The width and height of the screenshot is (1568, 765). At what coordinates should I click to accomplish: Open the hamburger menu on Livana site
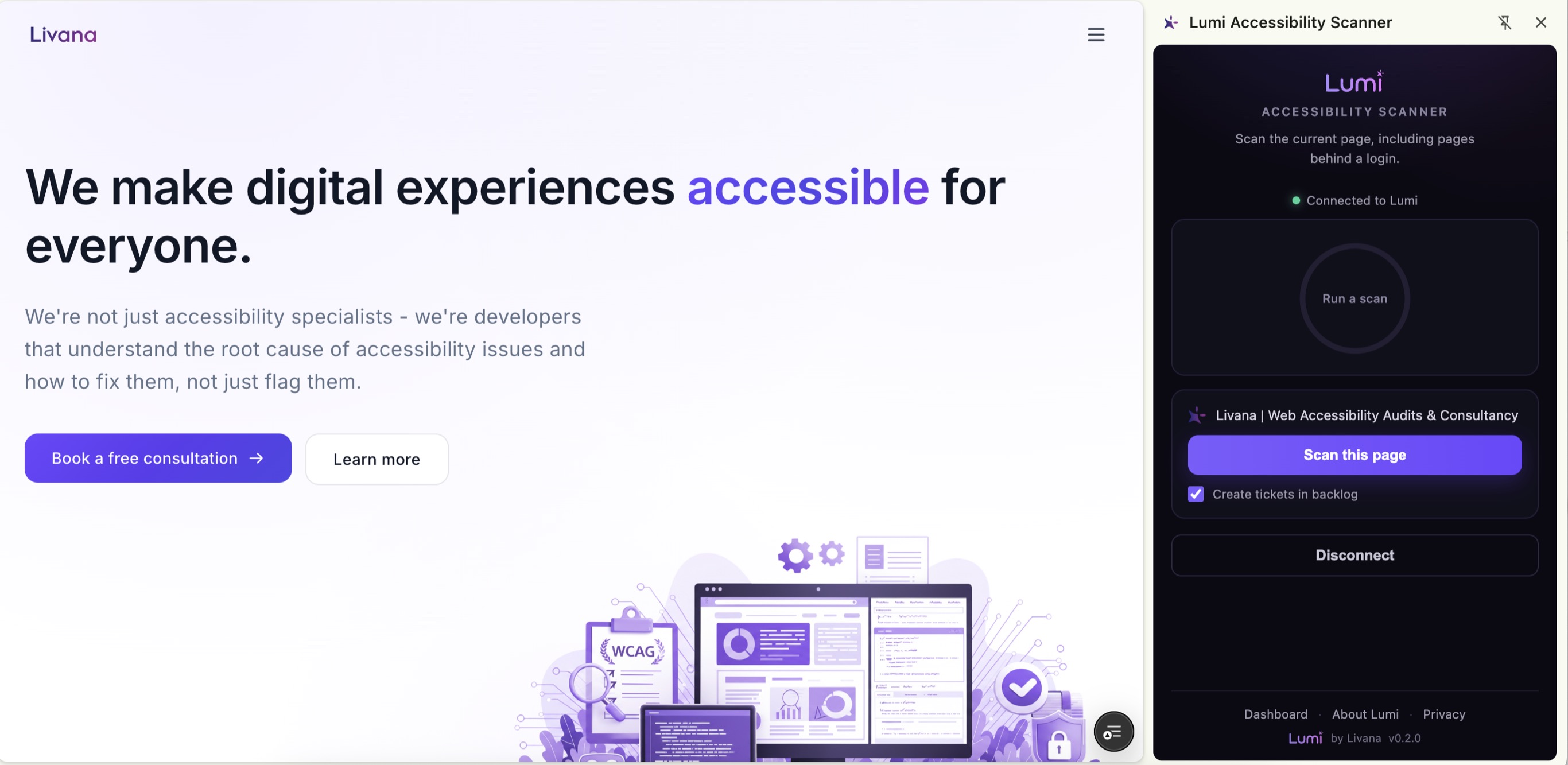tap(1096, 34)
